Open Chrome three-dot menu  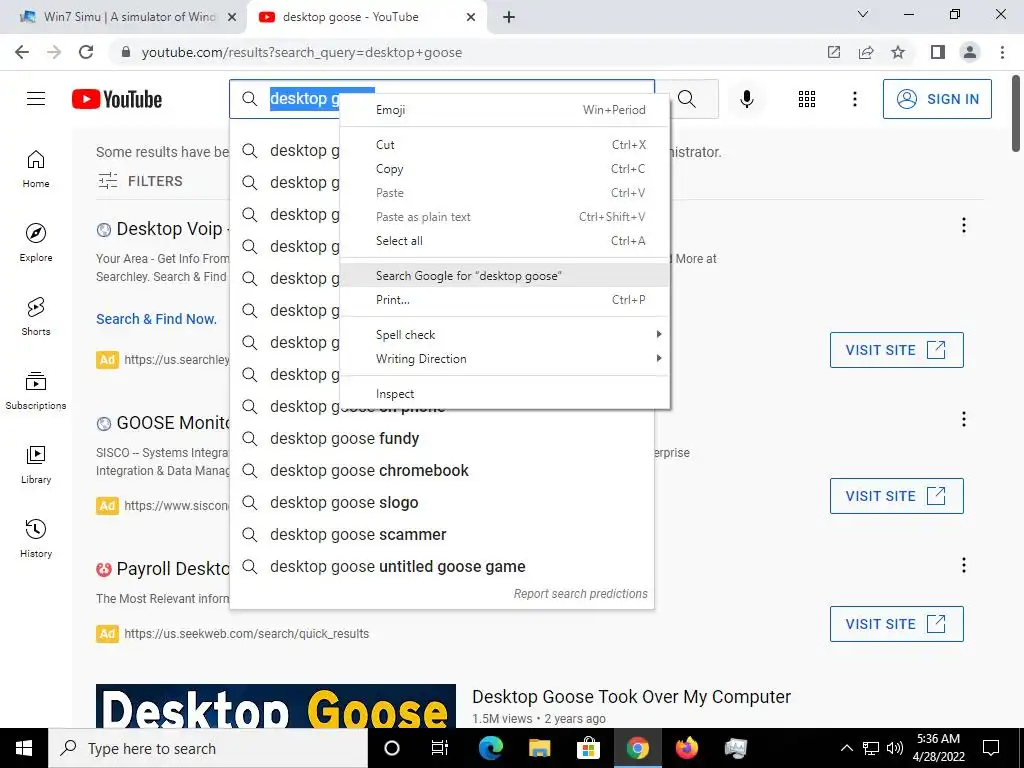[x=1002, y=52]
